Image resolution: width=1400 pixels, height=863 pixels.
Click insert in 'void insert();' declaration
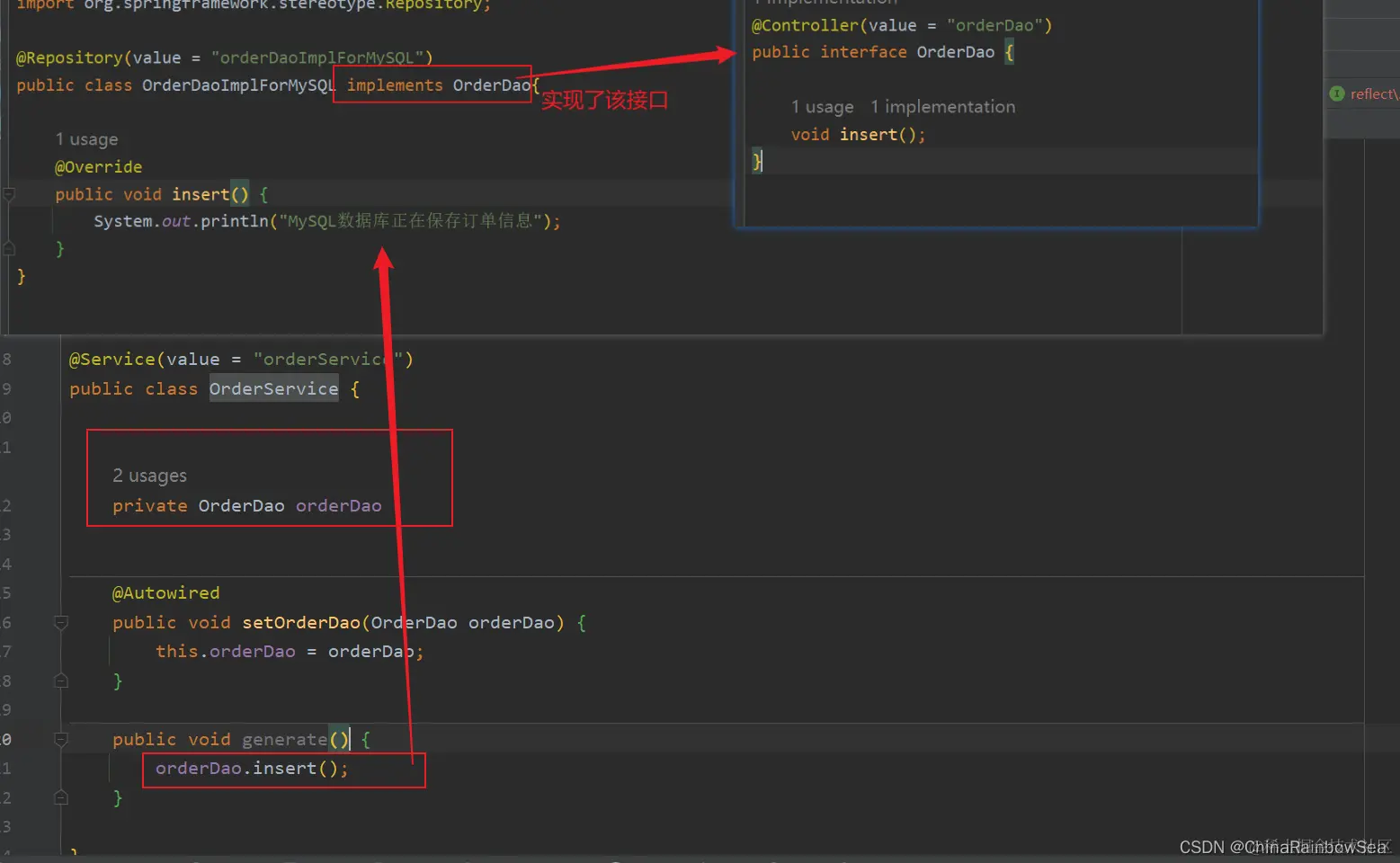pos(869,135)
